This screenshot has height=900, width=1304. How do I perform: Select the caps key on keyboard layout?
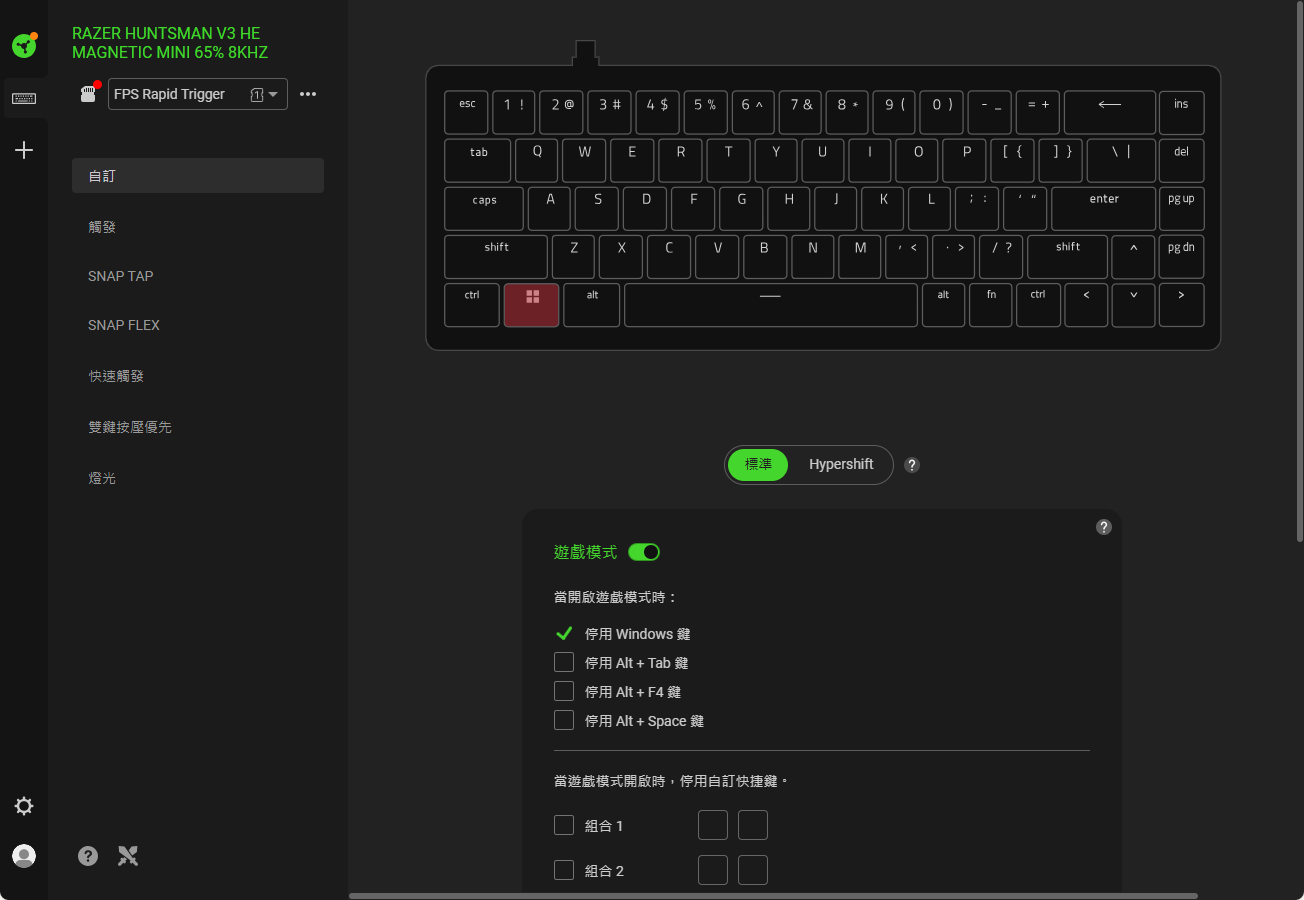tap(484, 209)
